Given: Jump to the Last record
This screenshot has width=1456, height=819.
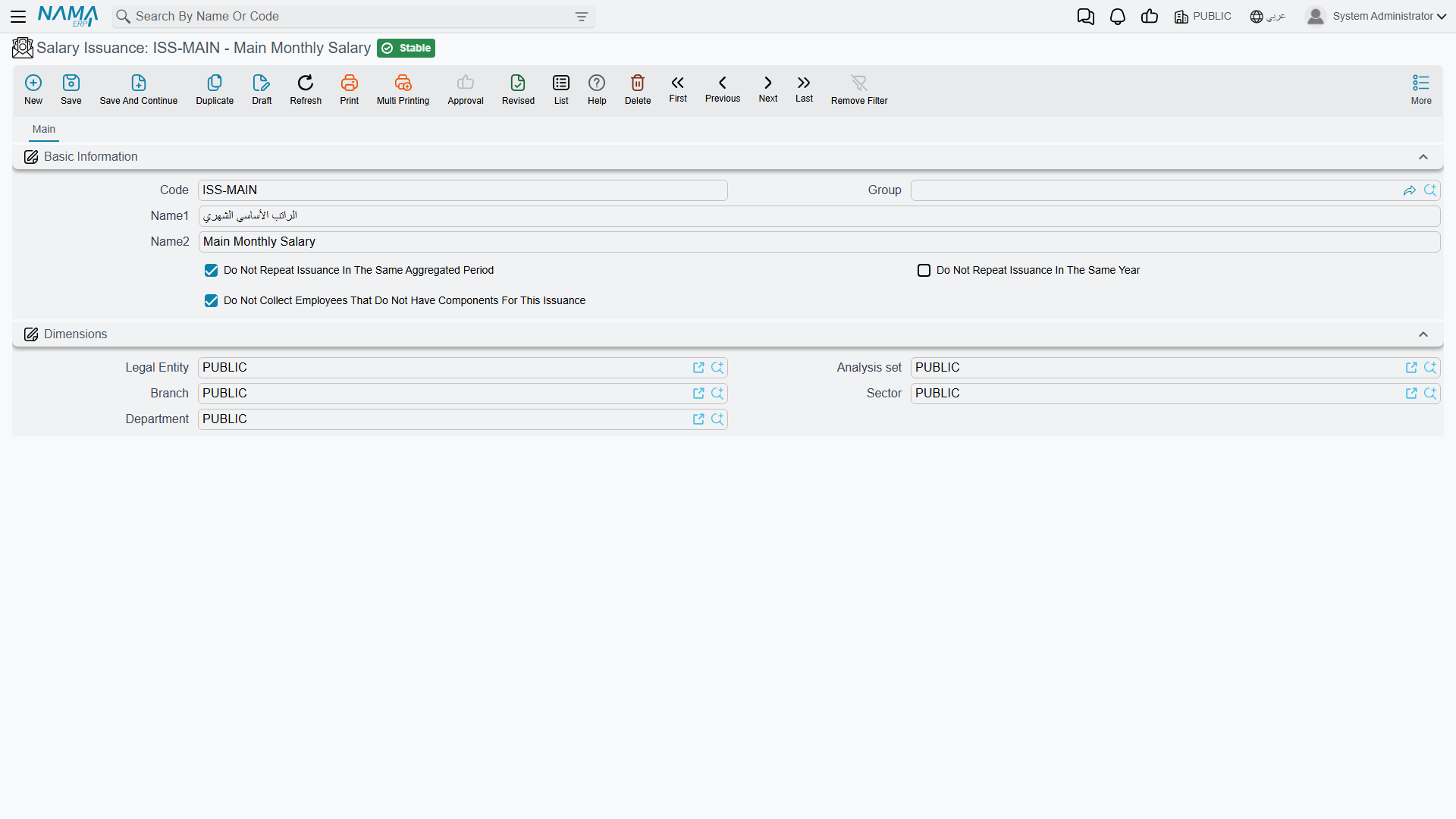Looking at the screenshot, I should [x=804, y=89].
